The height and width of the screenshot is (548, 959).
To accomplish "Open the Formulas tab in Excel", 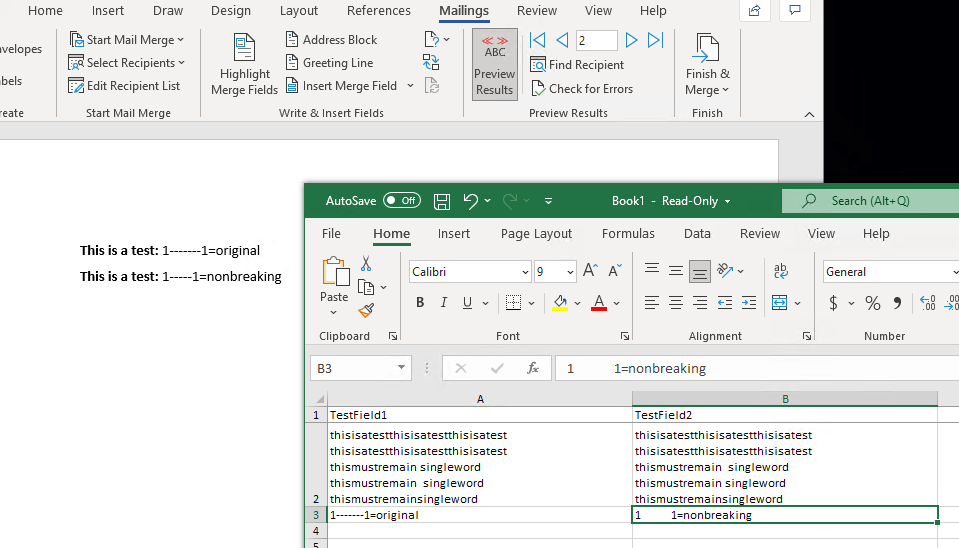I will click(x=628, y=234).
